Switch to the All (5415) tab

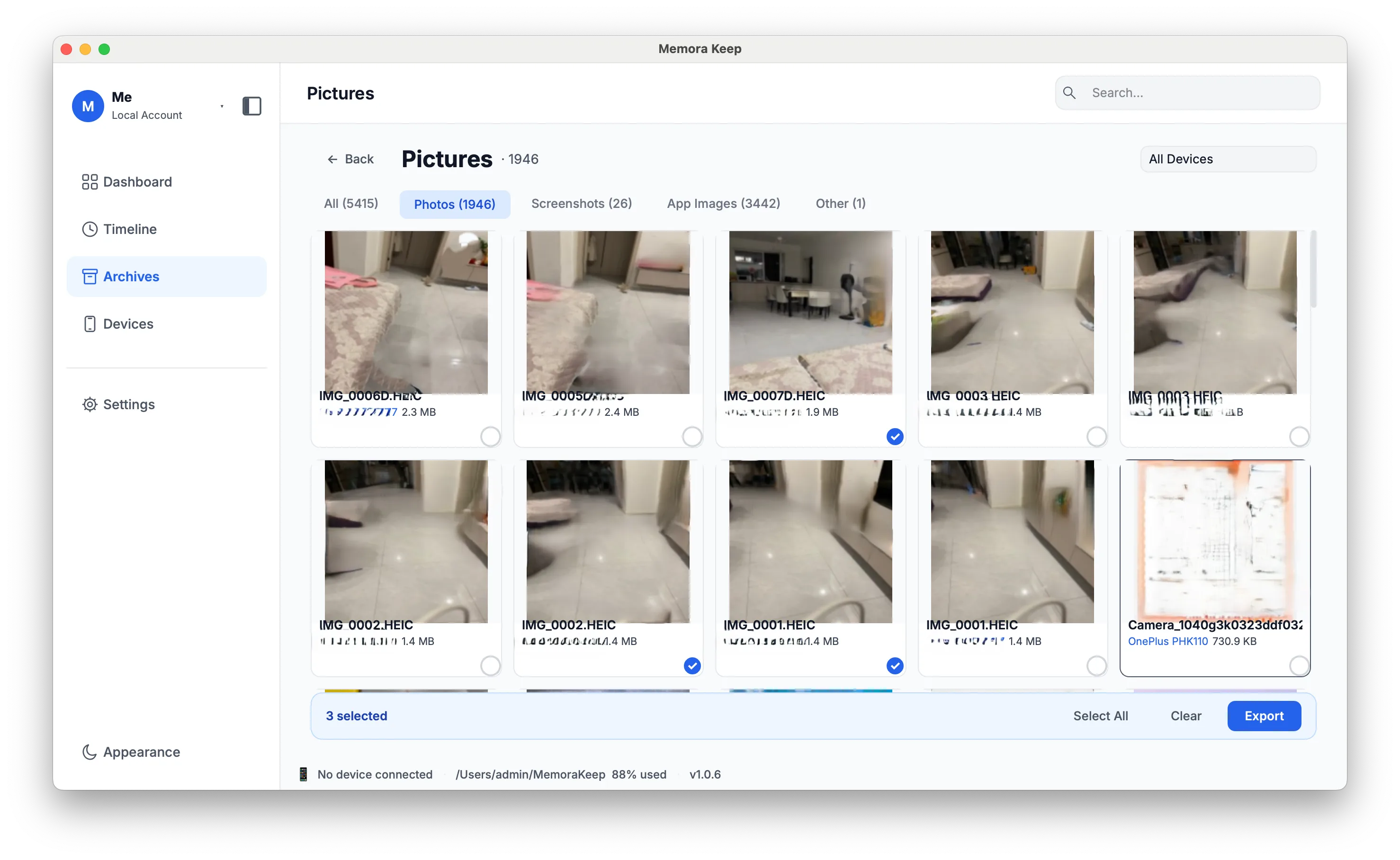351,204
